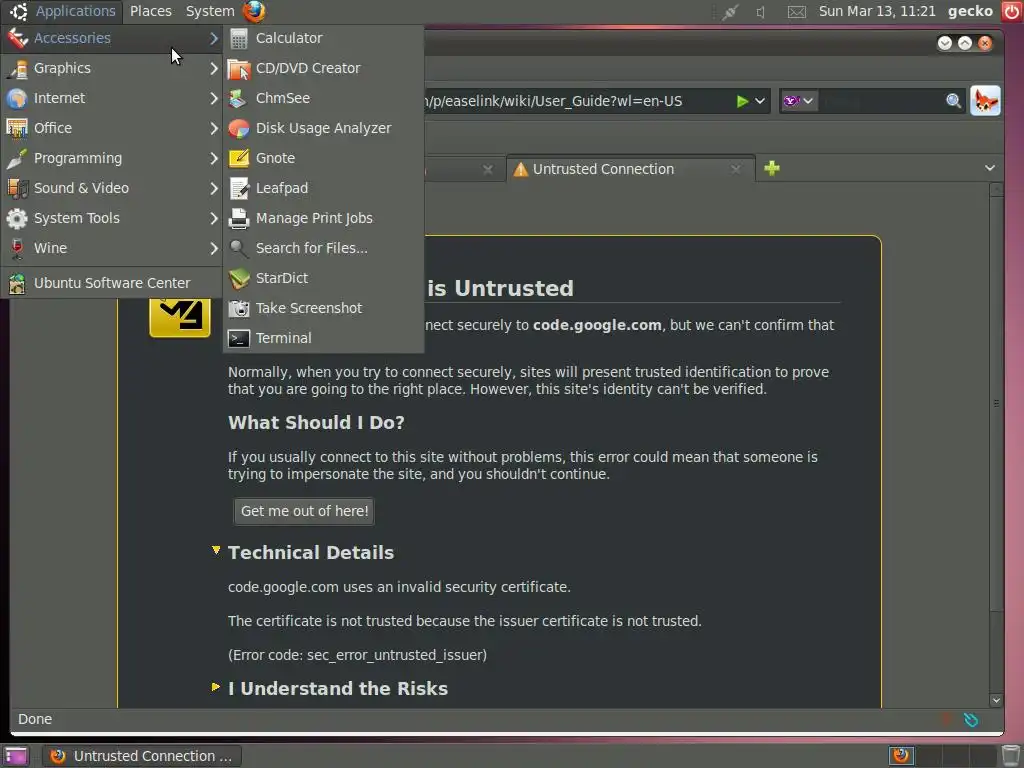Select the Untrusted Connection tab
This screenshot has height=768, width=1024.
pyautogui.click(x=631, y=169)
